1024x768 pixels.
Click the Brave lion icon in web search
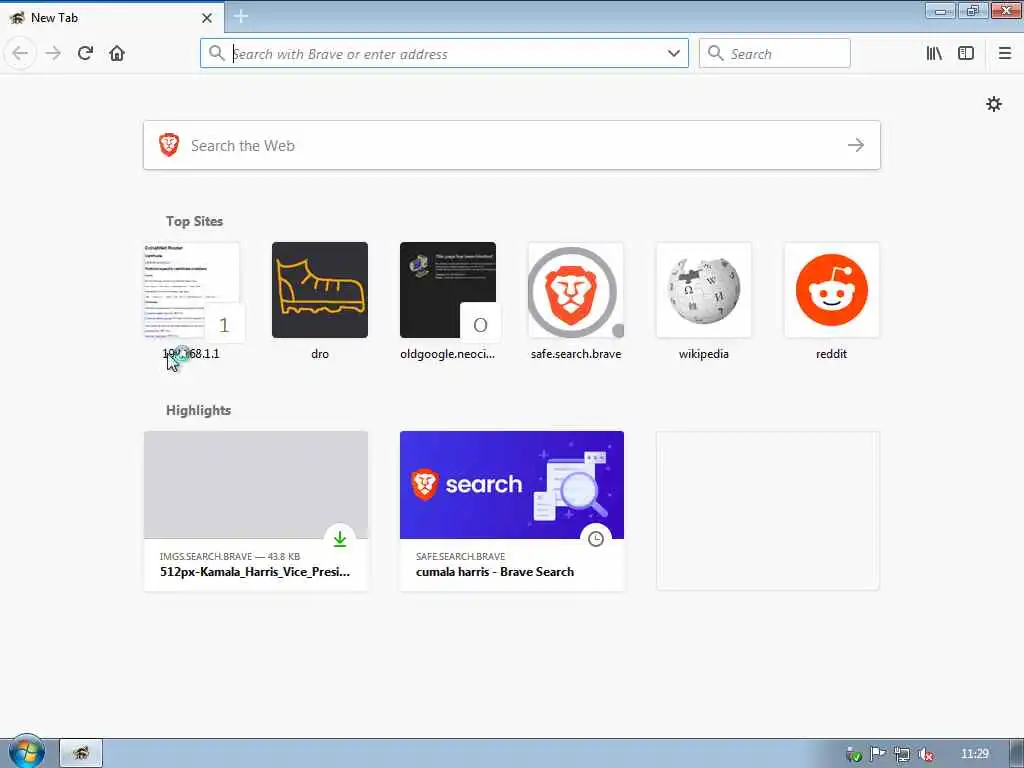(169, 145)
